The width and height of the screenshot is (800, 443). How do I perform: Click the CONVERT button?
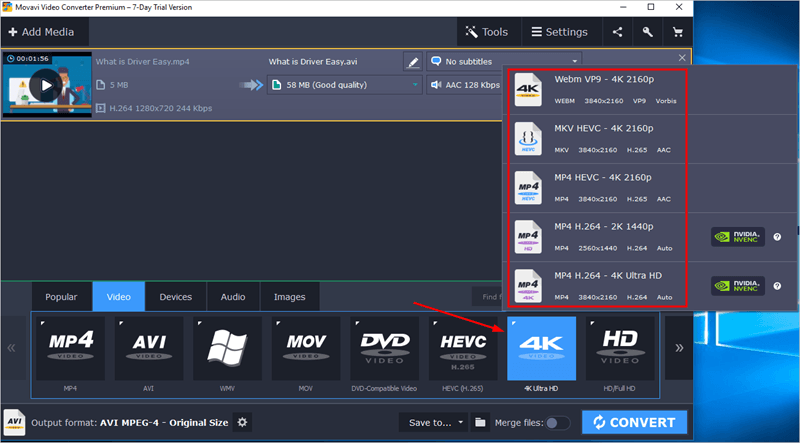click(634, 422)
